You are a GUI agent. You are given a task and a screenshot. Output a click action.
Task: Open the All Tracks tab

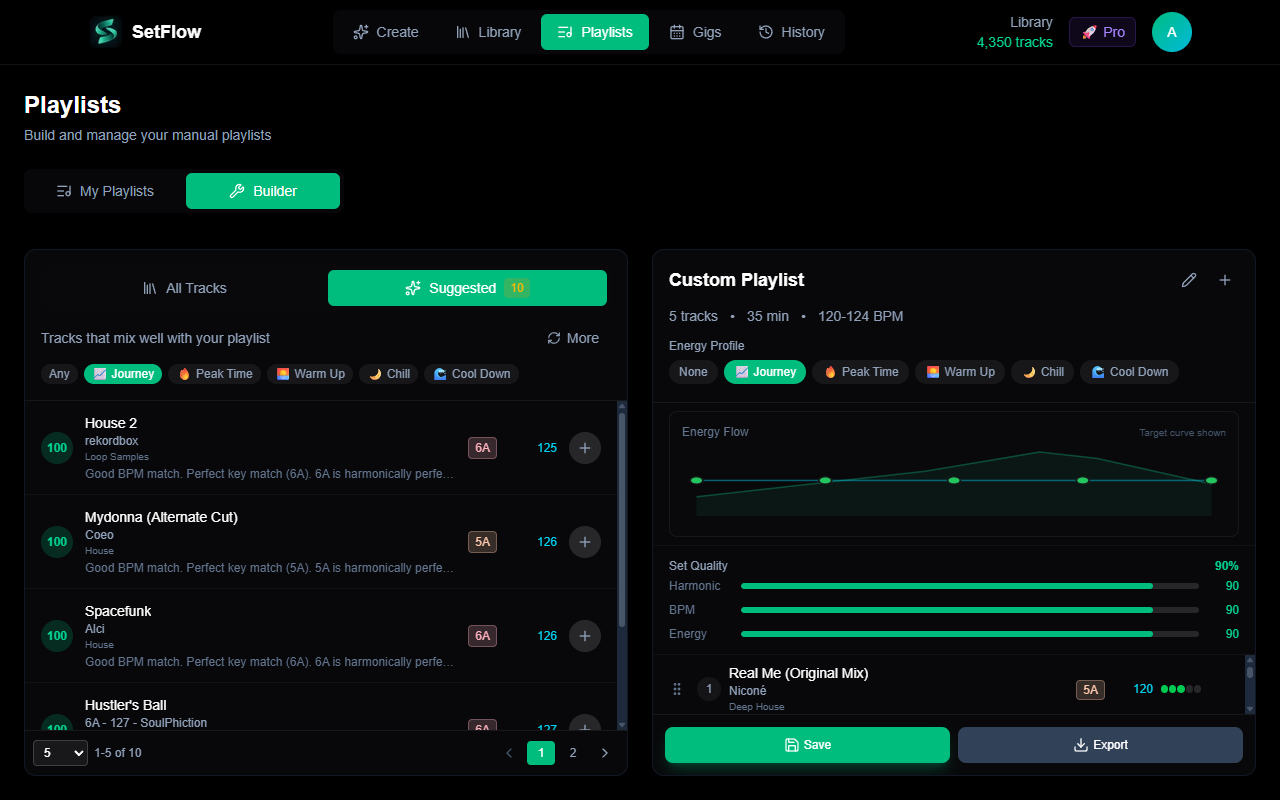pos(185,288)
